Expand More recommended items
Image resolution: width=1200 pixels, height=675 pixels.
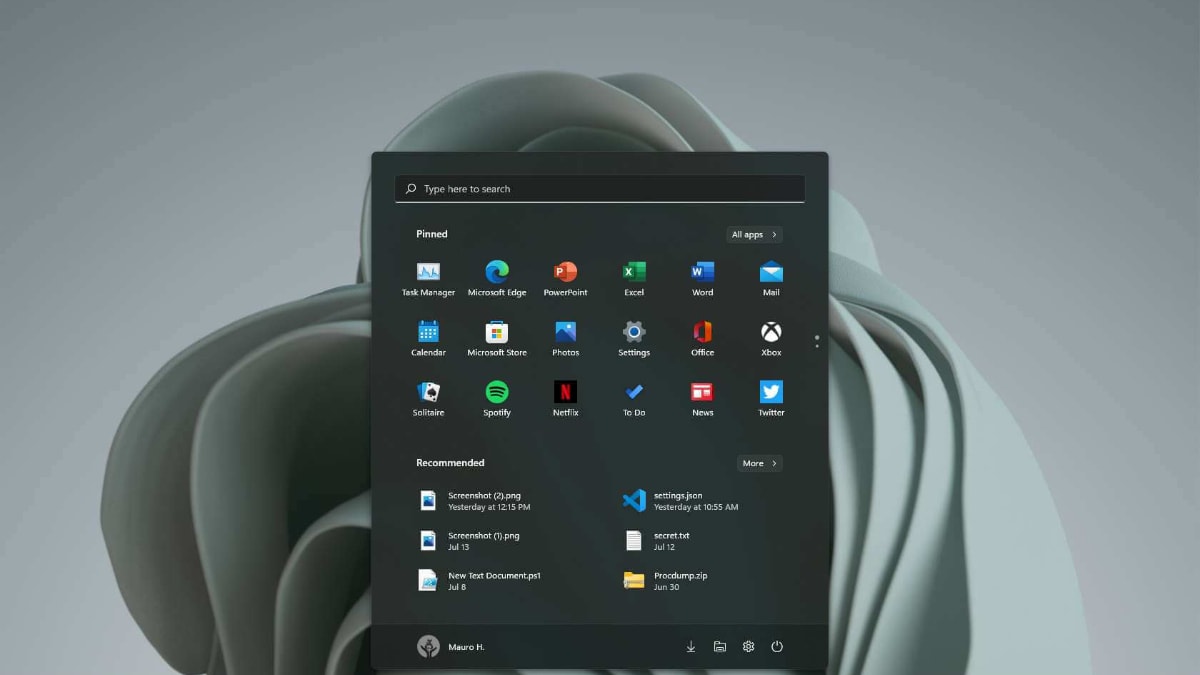(x=759, y=463)
